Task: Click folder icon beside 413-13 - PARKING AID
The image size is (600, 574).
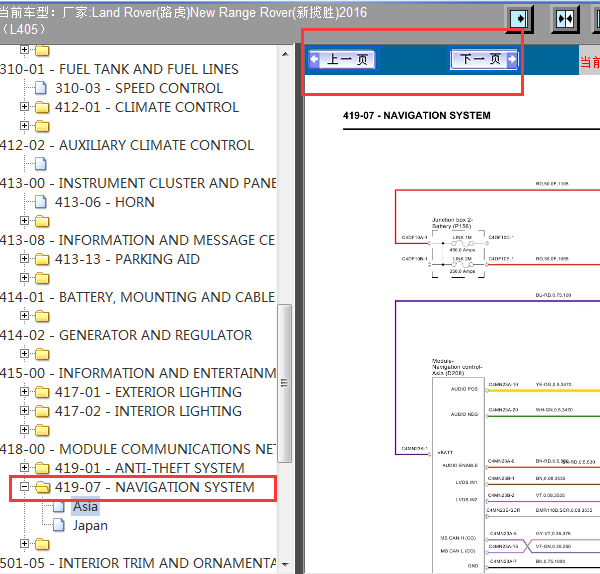Action: pyautogui.click(x=42, y=259)
